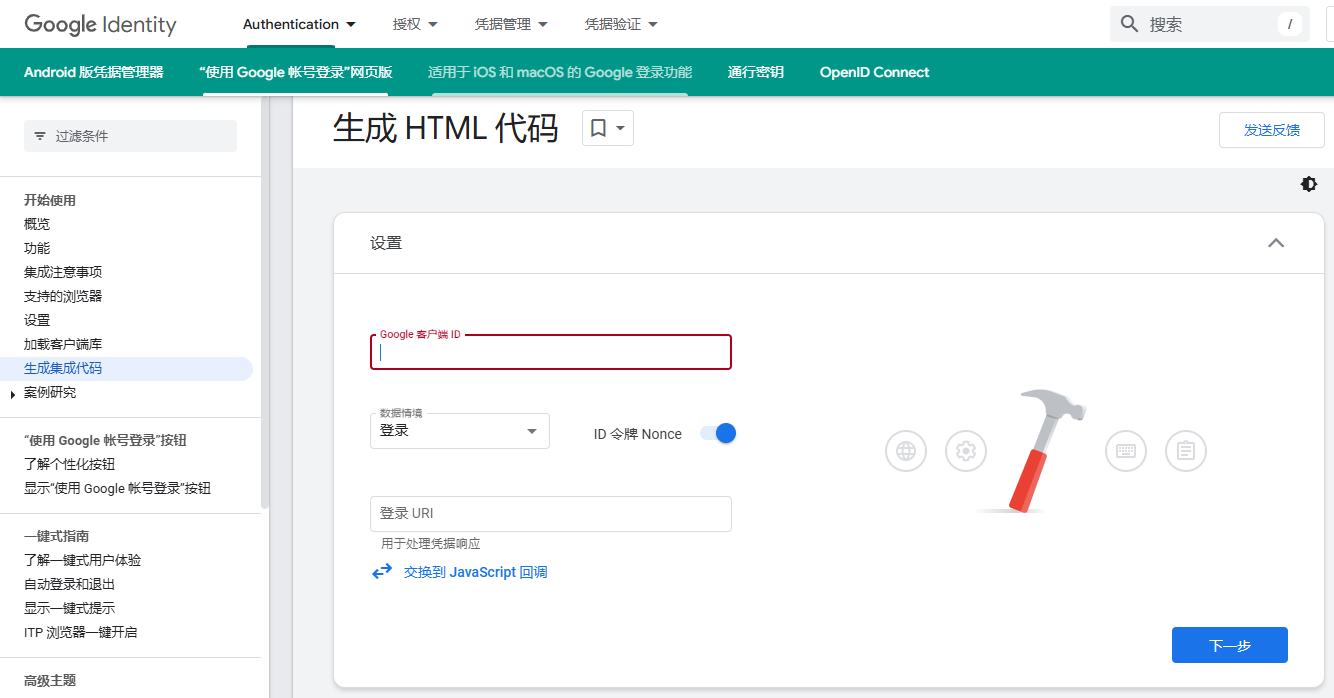The width and height of the screenshot is (1334, 698).
Task: Collapse the 设置 panel chevron
Action: point(1276,243)
